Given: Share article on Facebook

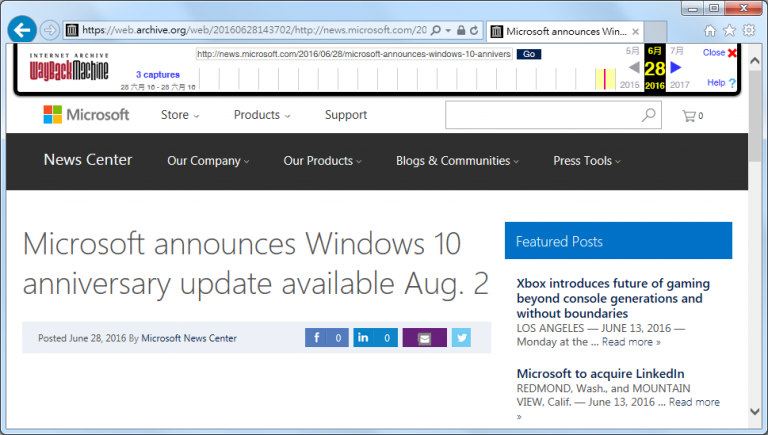Looking at the screenshot, I should 327,338.
